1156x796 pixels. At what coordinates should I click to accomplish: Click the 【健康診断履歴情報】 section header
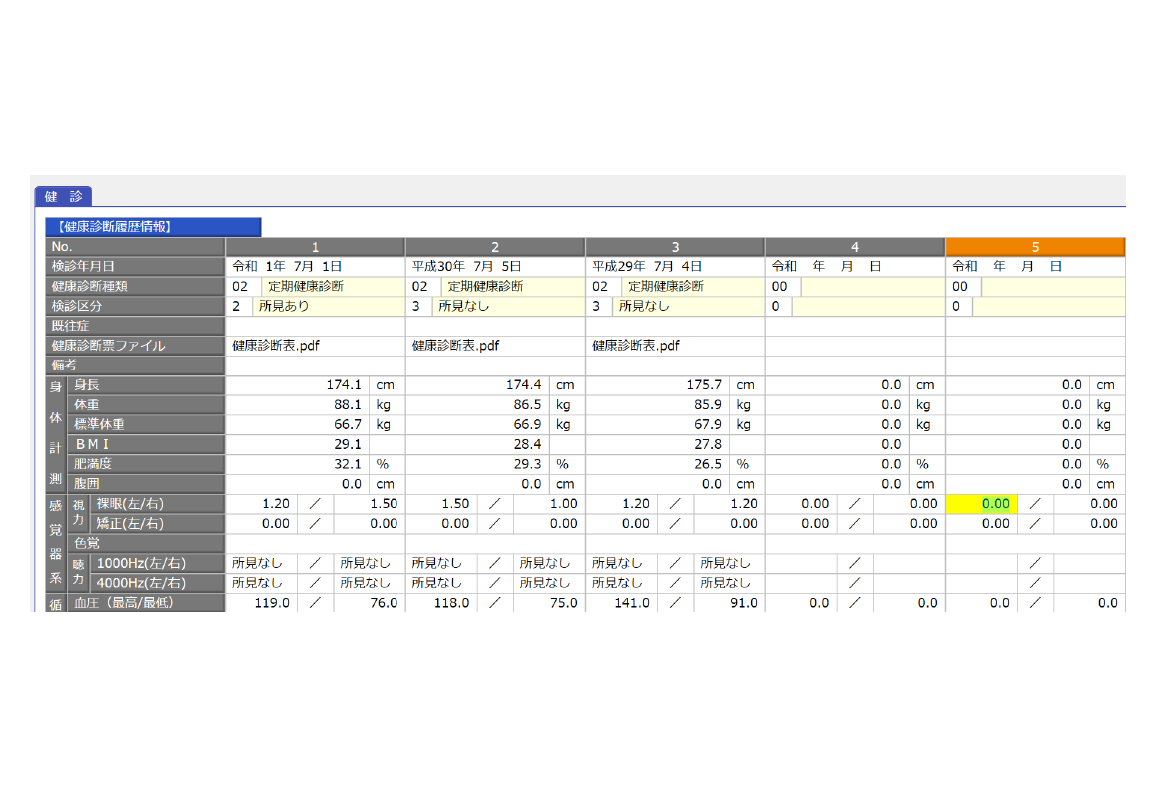153,227
